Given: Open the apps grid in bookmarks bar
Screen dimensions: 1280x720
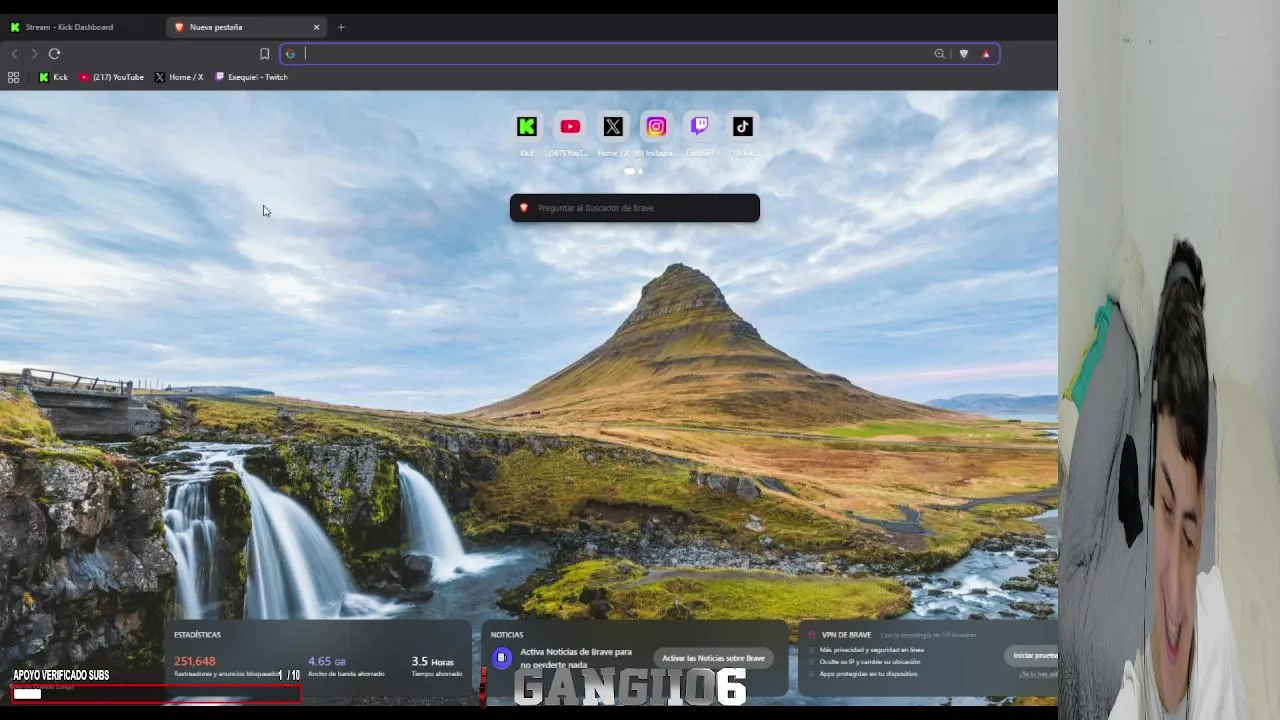Looking at the screenshot, I should 13,77.
